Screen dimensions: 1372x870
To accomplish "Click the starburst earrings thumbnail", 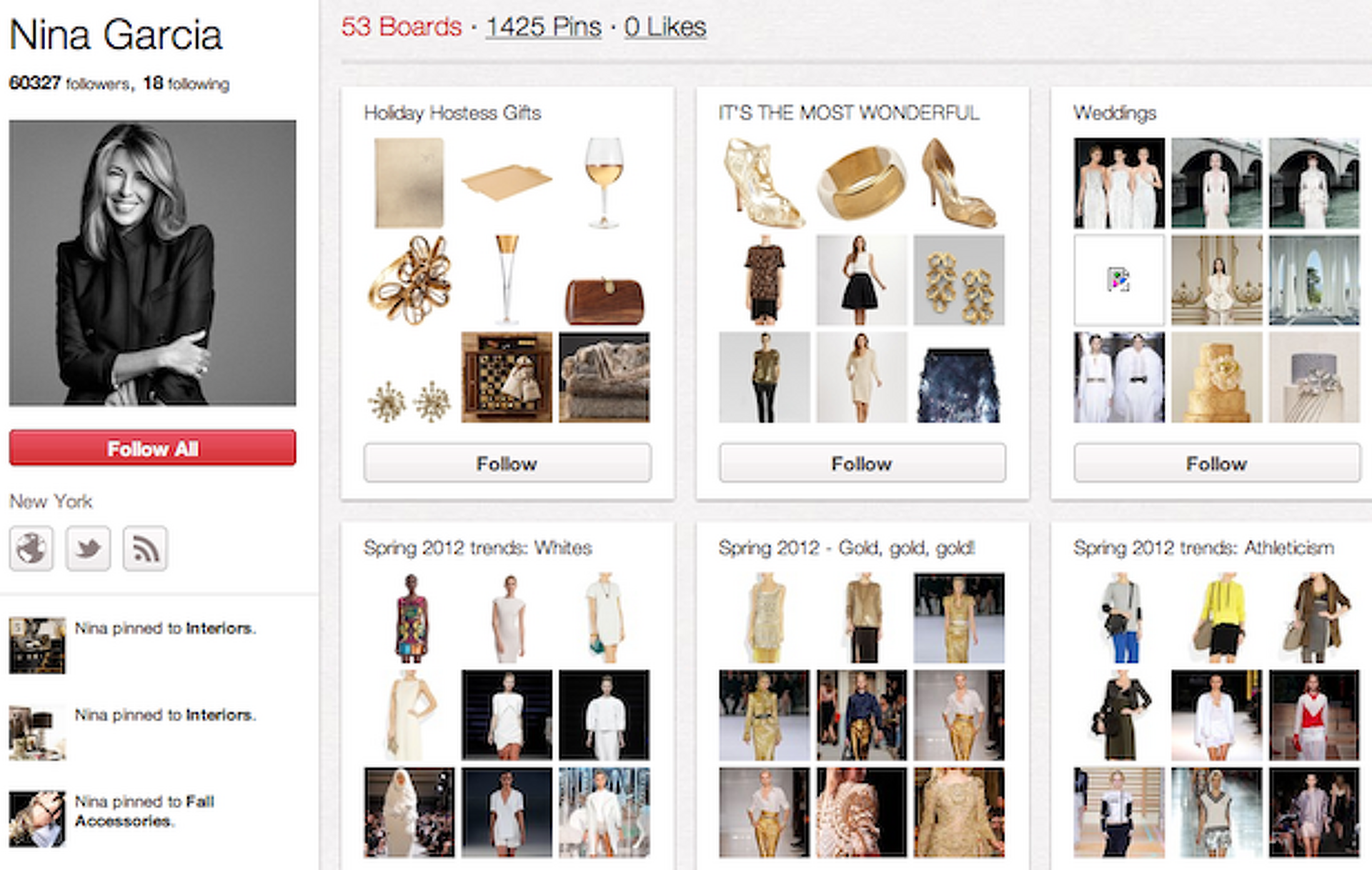I will [x=409, y=377].
